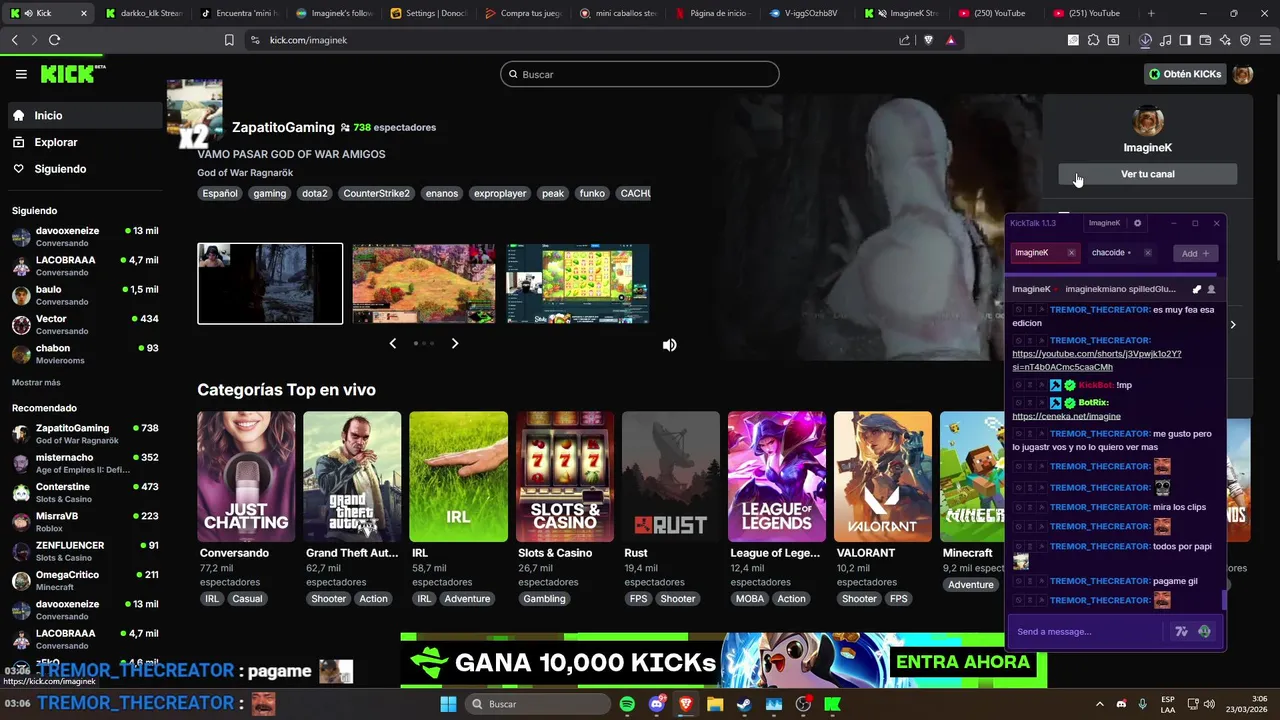The height and width of the screenshot is (720, 1280).
Task: Click the Send a message field in KickTalk
Action: [x=1088, y=632]
